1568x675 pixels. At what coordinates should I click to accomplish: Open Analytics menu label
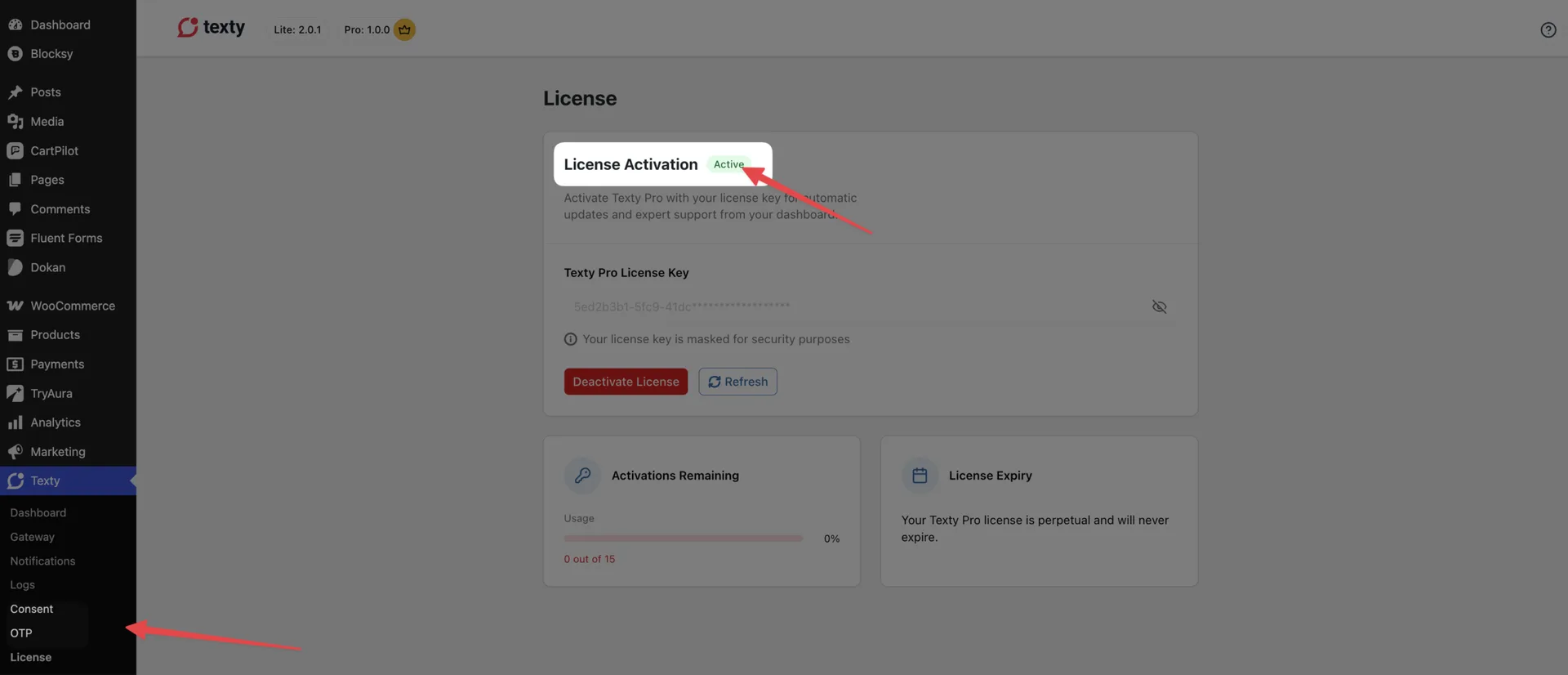56,422
